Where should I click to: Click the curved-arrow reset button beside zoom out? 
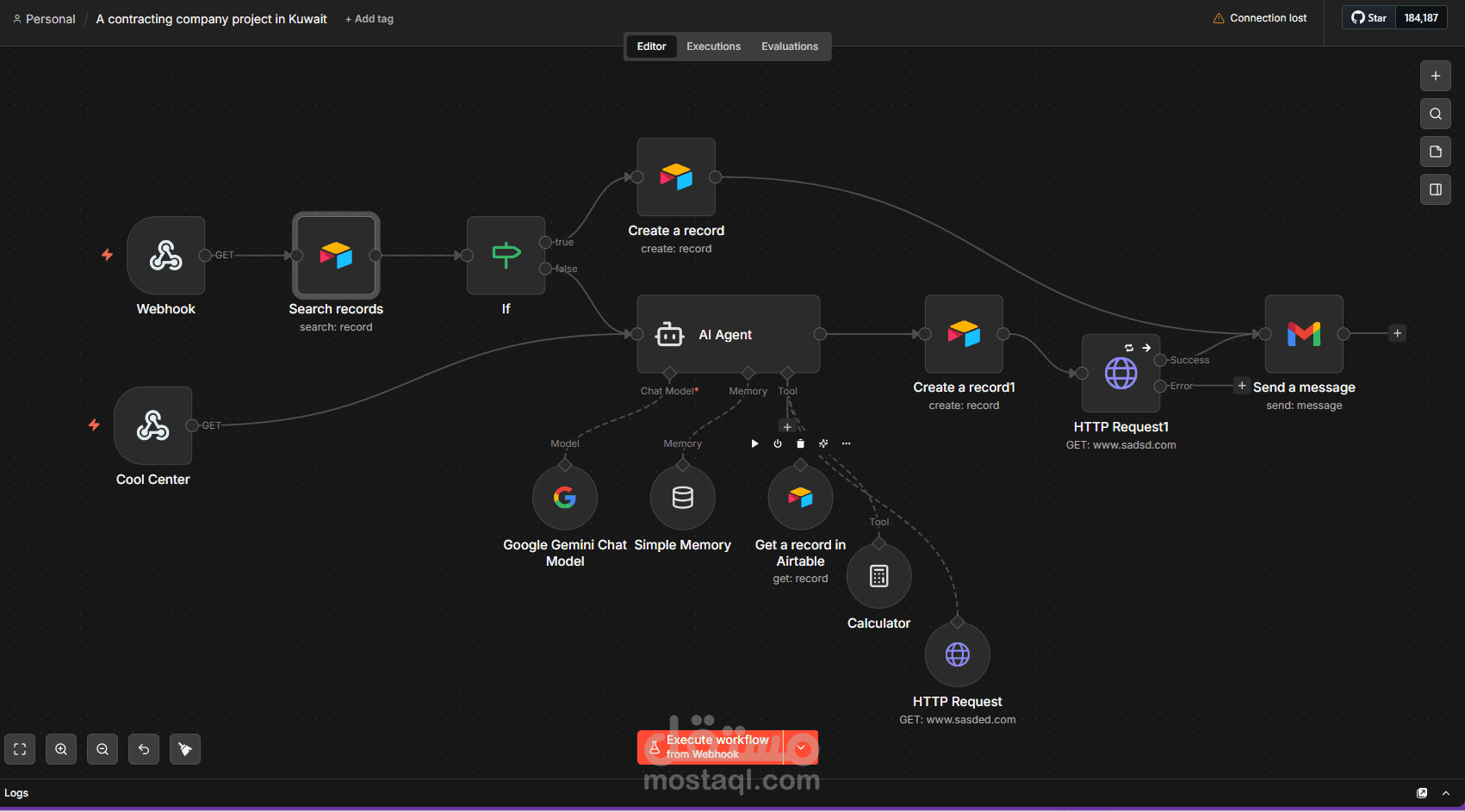click(144, 749)
